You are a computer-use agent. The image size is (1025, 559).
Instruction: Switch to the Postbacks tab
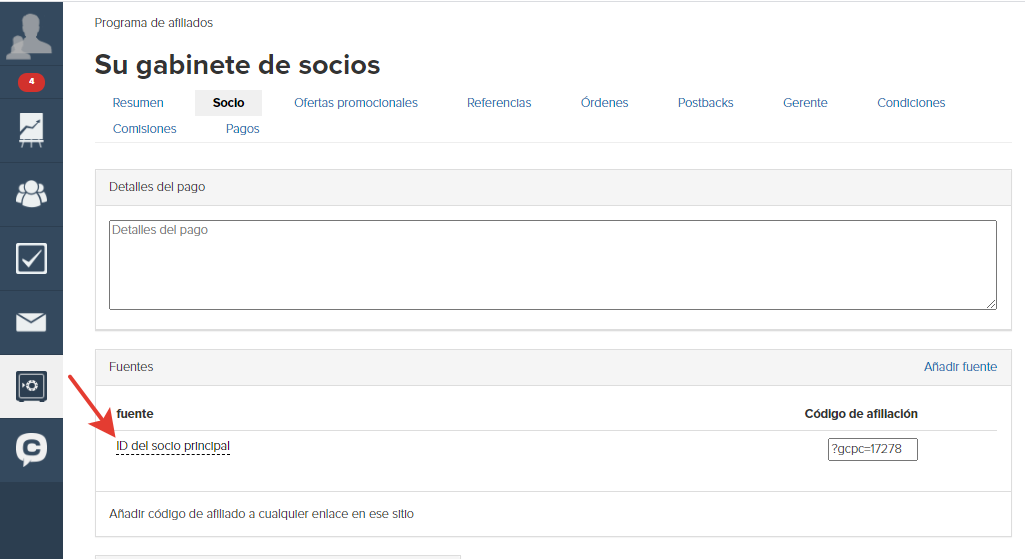[x=705, y=103]
